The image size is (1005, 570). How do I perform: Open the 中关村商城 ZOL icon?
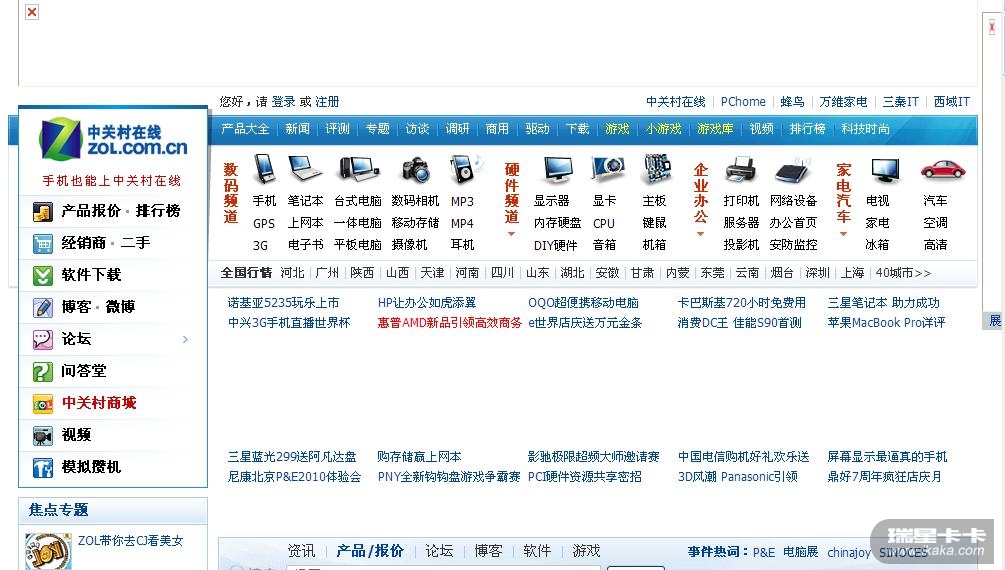click(x=43, y=403)
